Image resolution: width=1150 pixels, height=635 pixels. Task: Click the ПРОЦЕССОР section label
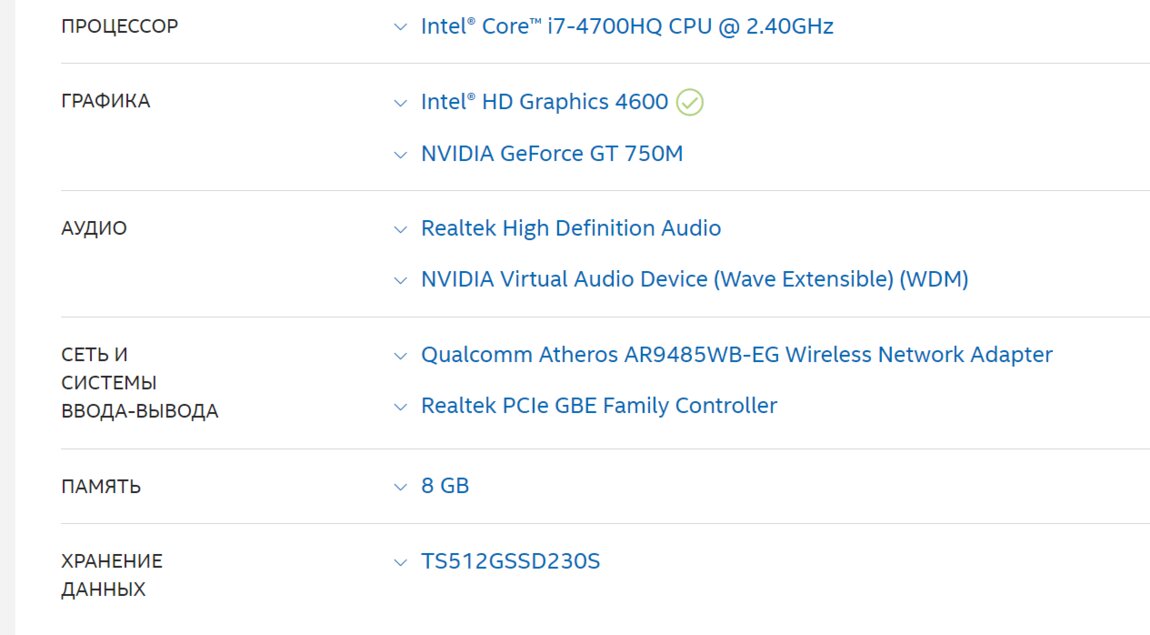pyautogui.click(x=119, y=27)
